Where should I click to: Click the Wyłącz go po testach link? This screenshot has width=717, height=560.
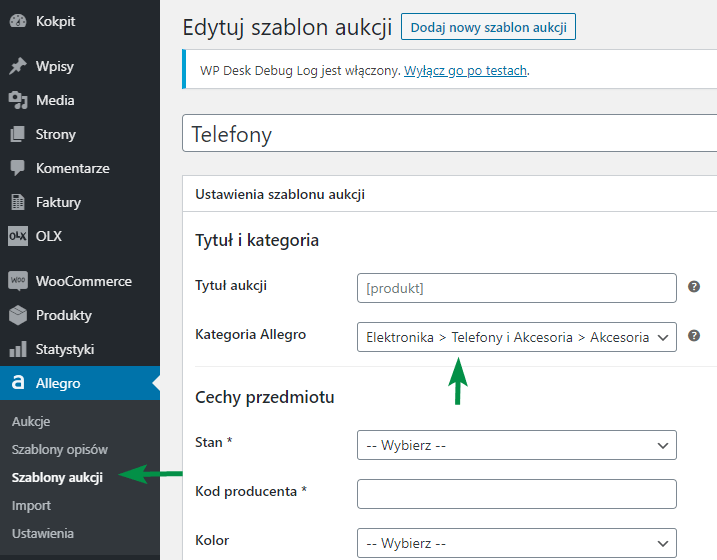[466, 70]
